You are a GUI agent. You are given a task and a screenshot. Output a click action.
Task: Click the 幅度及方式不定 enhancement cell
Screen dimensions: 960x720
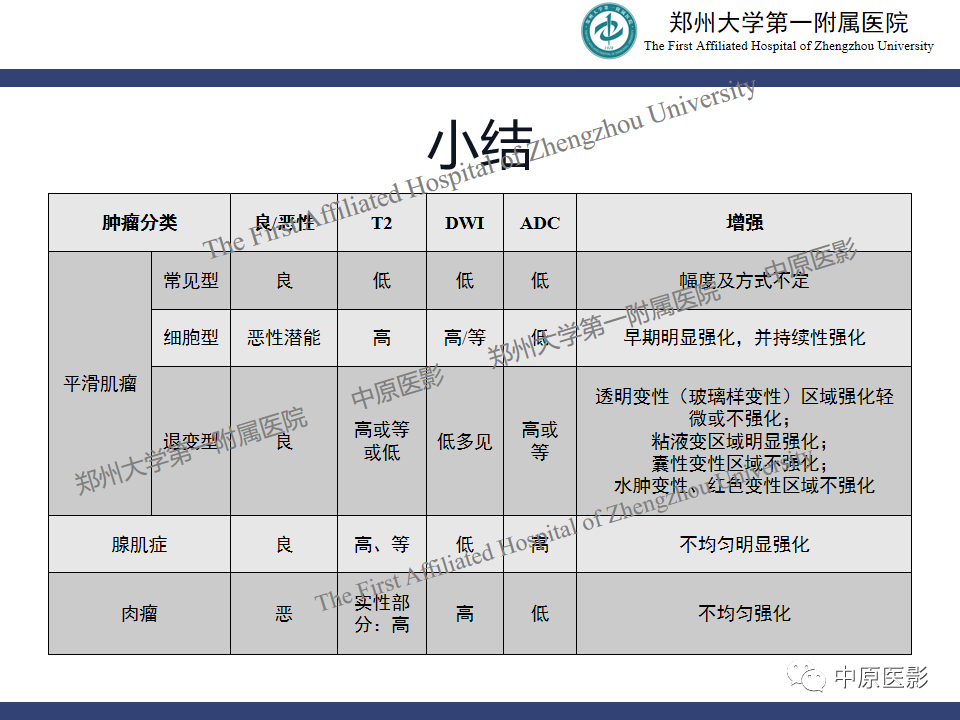[744, 280]
